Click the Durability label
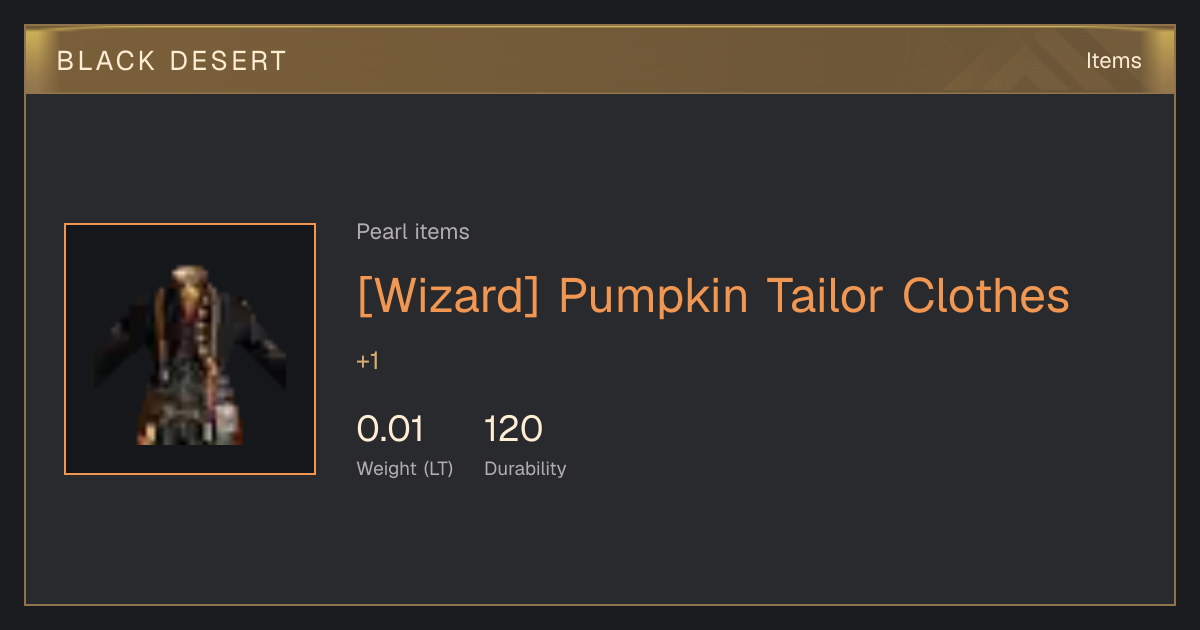 click(525, 469)
